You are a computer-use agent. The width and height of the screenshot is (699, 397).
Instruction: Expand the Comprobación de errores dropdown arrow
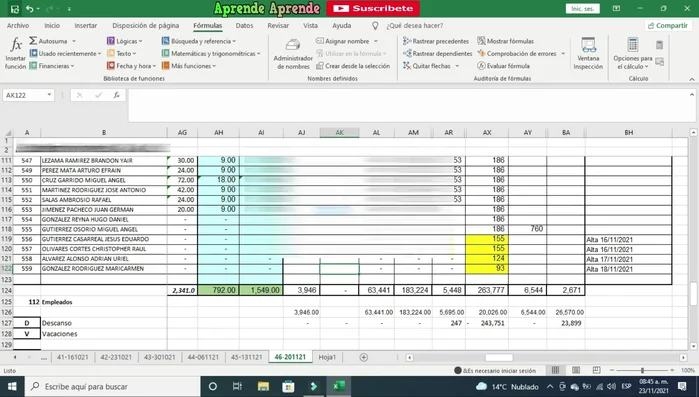coord(563,53)
